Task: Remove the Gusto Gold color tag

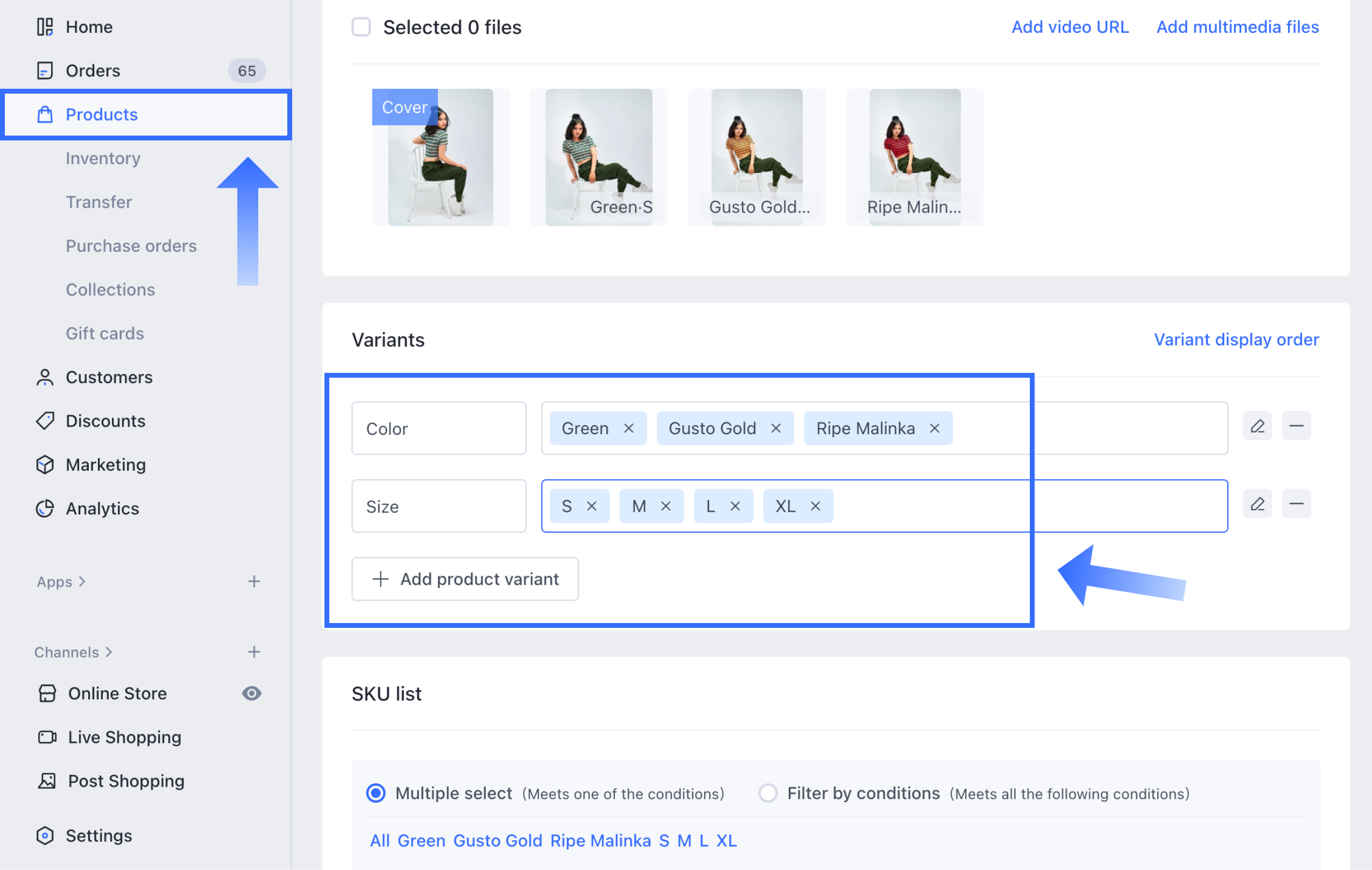Action: [x=775, y=428]
